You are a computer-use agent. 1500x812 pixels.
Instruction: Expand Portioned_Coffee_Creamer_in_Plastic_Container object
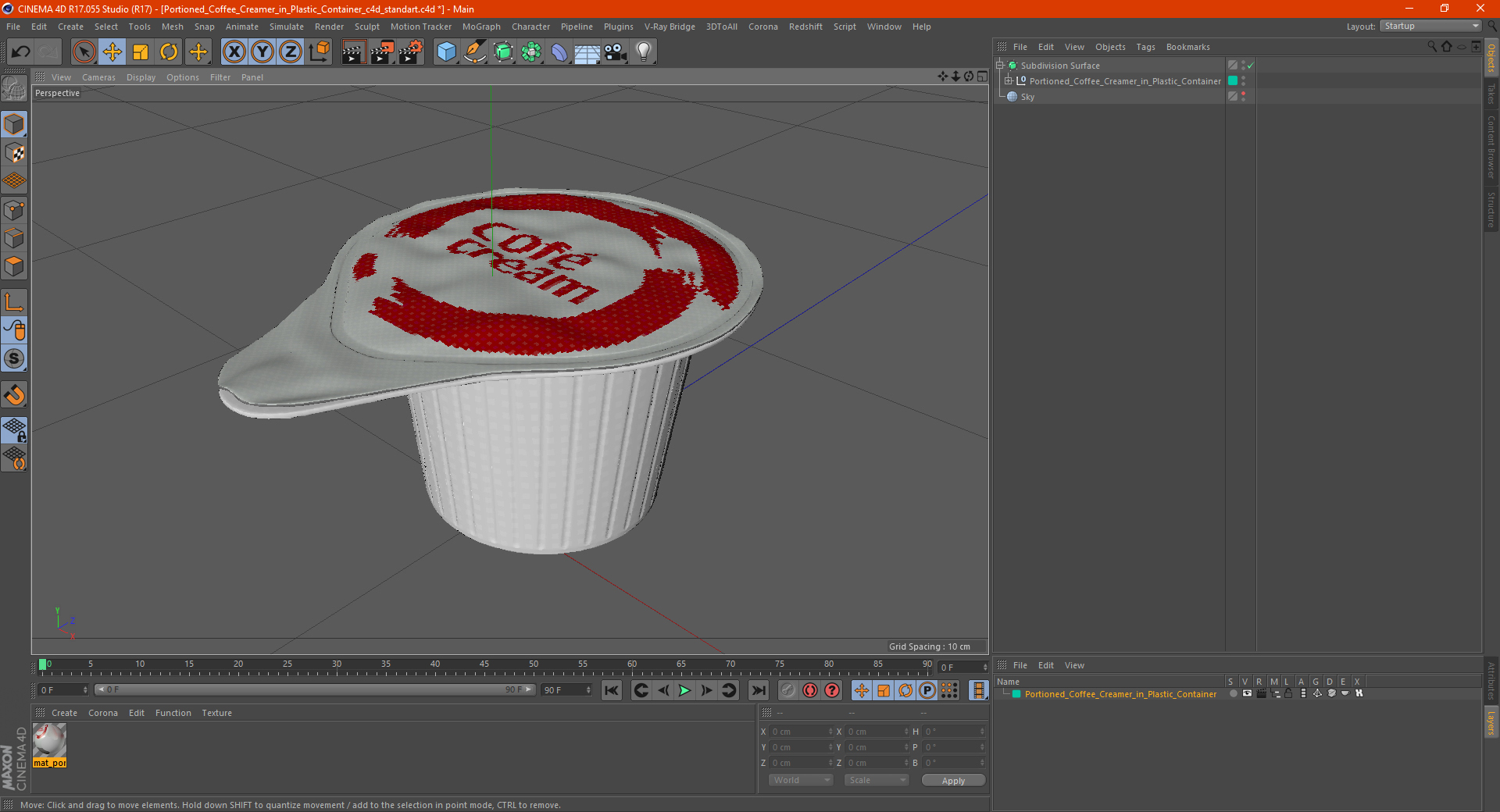point(1009,81)
